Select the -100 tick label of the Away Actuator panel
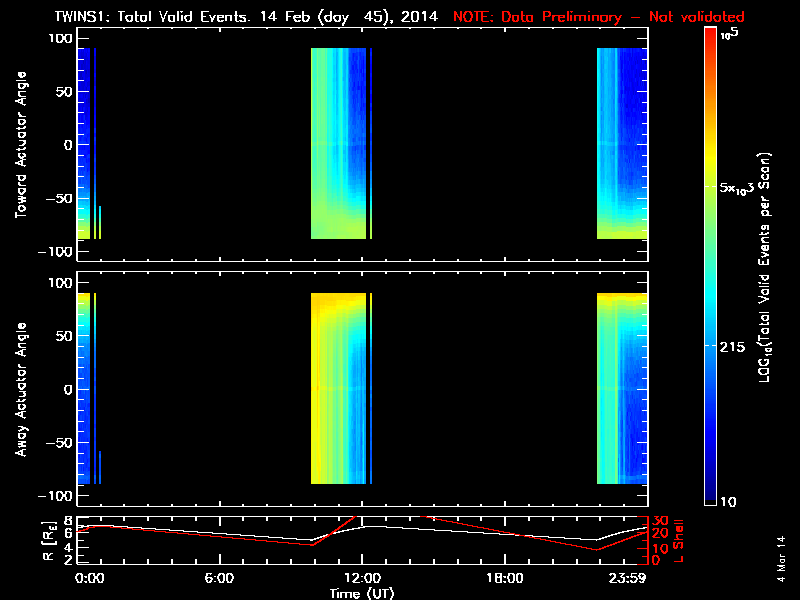Viewport: 800px width, 600px height. coord(55,495)
